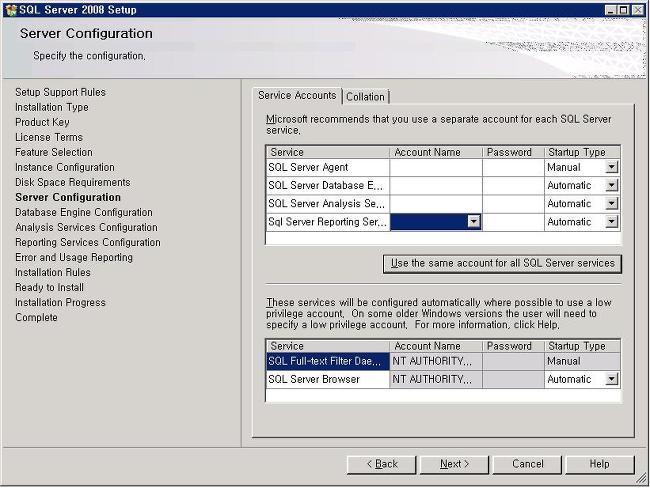This screenshot has width=650, height=488.
Task: Click Account Name column header in upper table
Action: (436, 152)
